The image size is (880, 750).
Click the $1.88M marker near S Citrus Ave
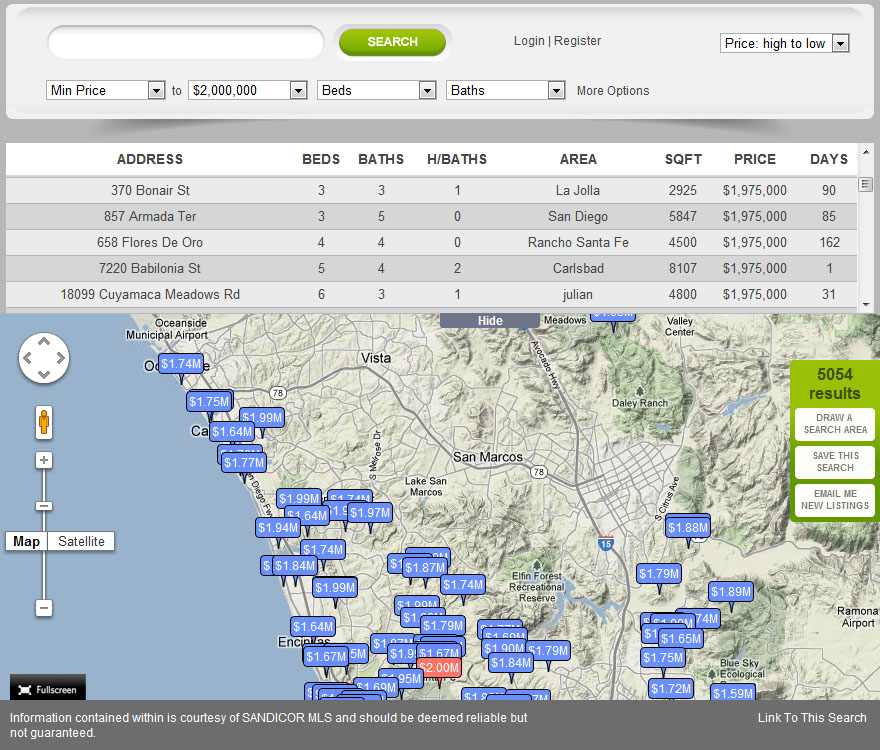point(687,528)
